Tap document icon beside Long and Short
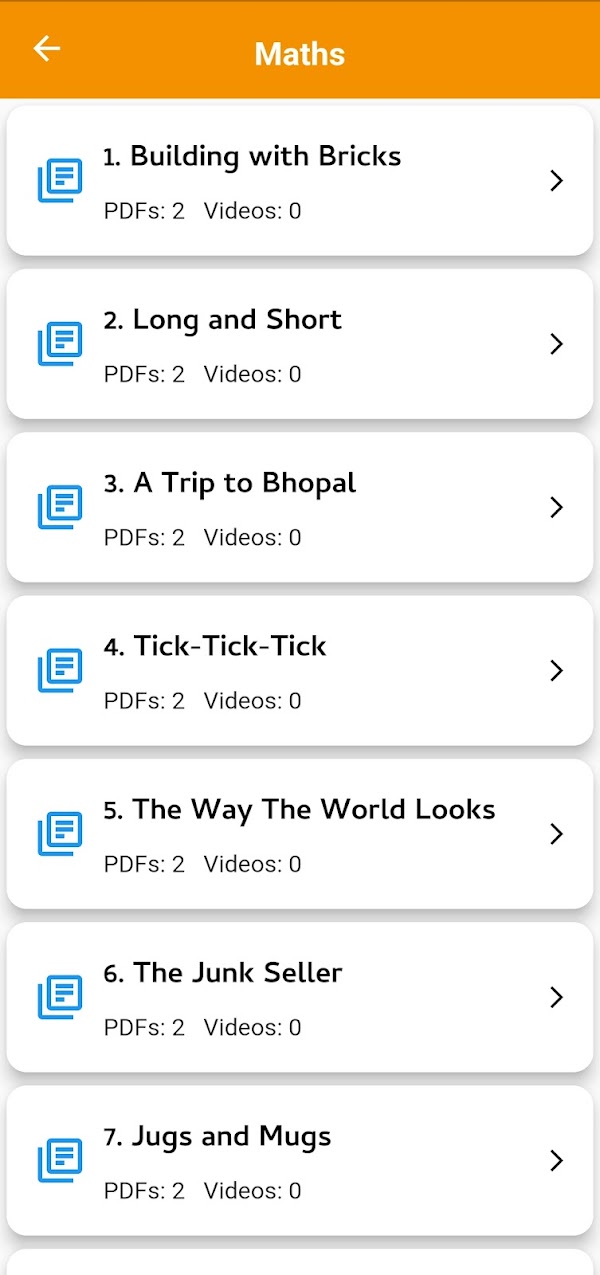The image size is (600, 1275). 60,344
